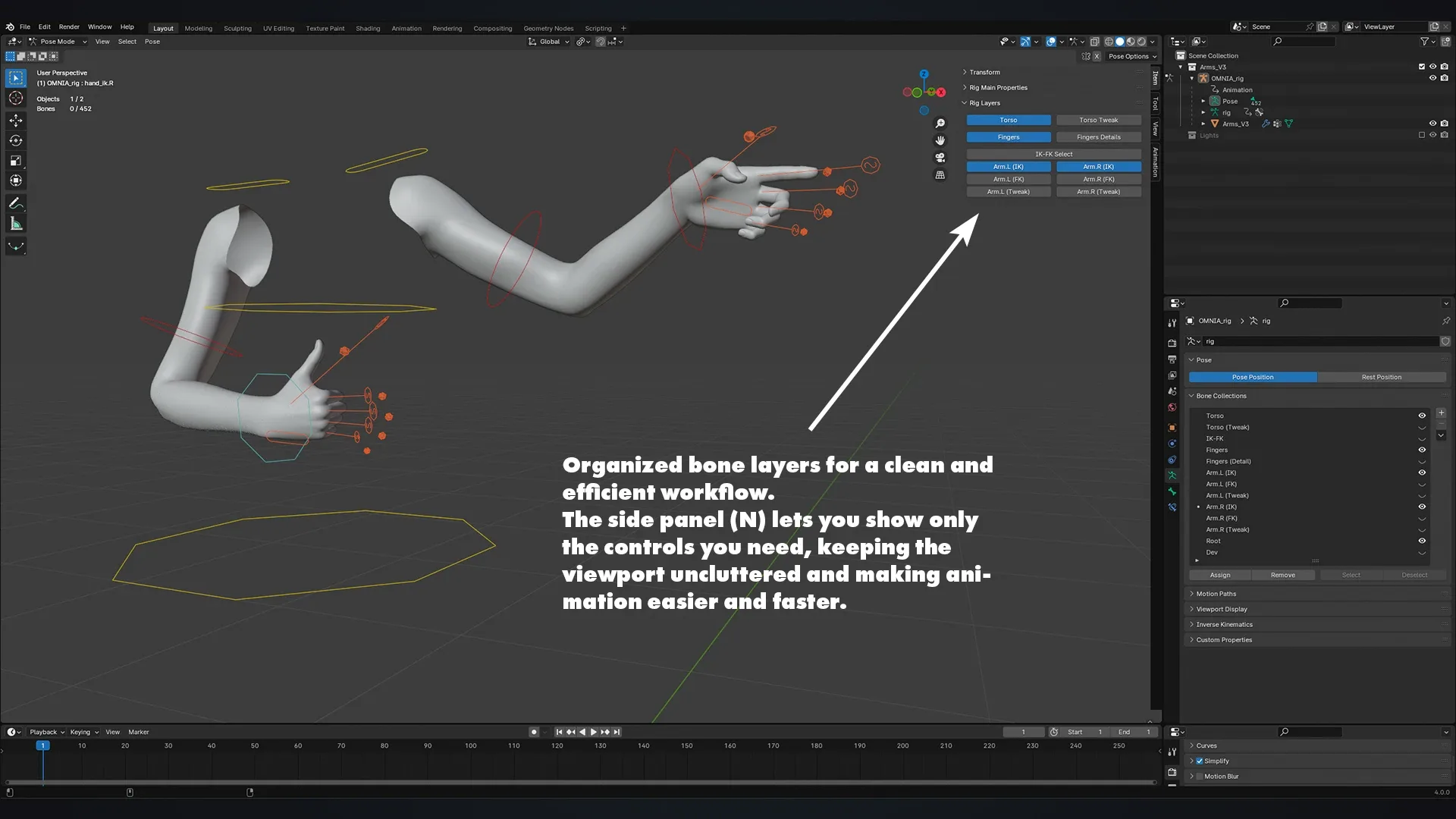Open the Render menu

coord(69,27)
